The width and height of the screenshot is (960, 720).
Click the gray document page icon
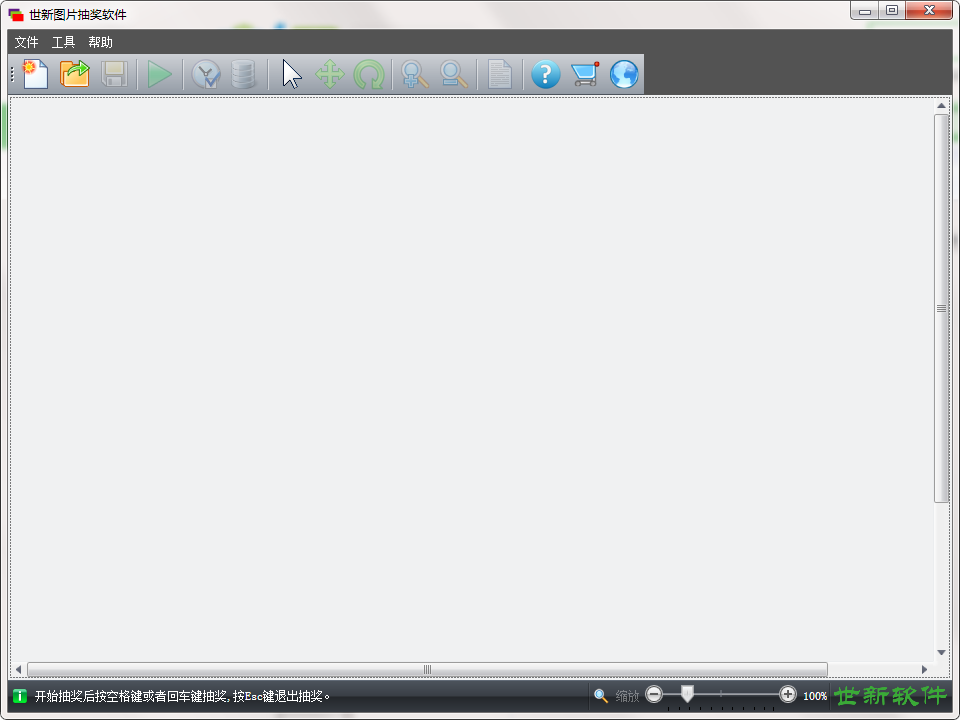click(500, 74)
